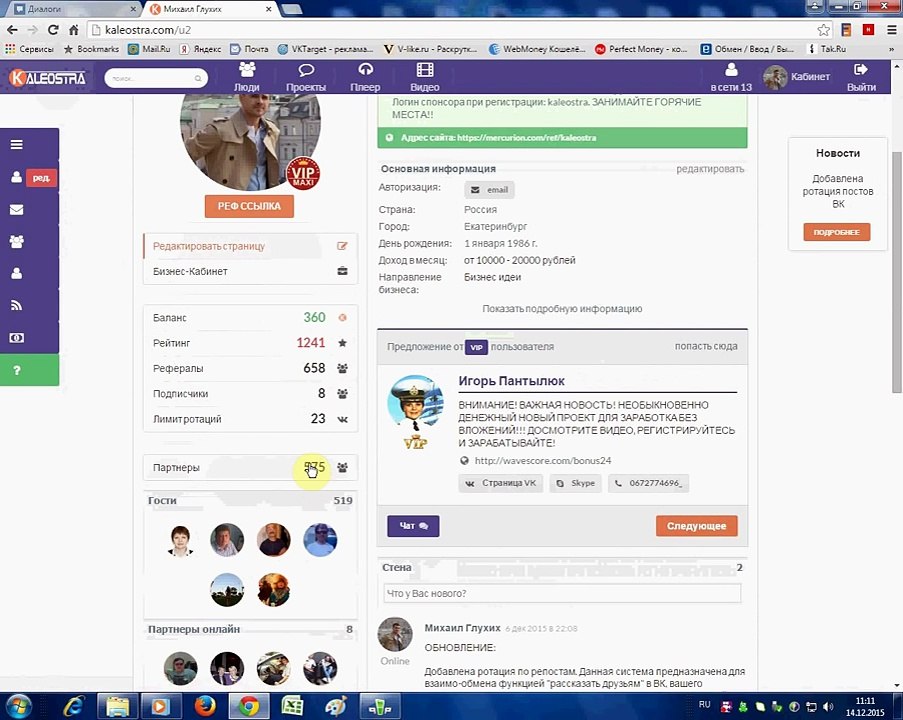This screenshot has height=720, width=903.
Task: Click the Skype contact button
Action: pos(576,483)
